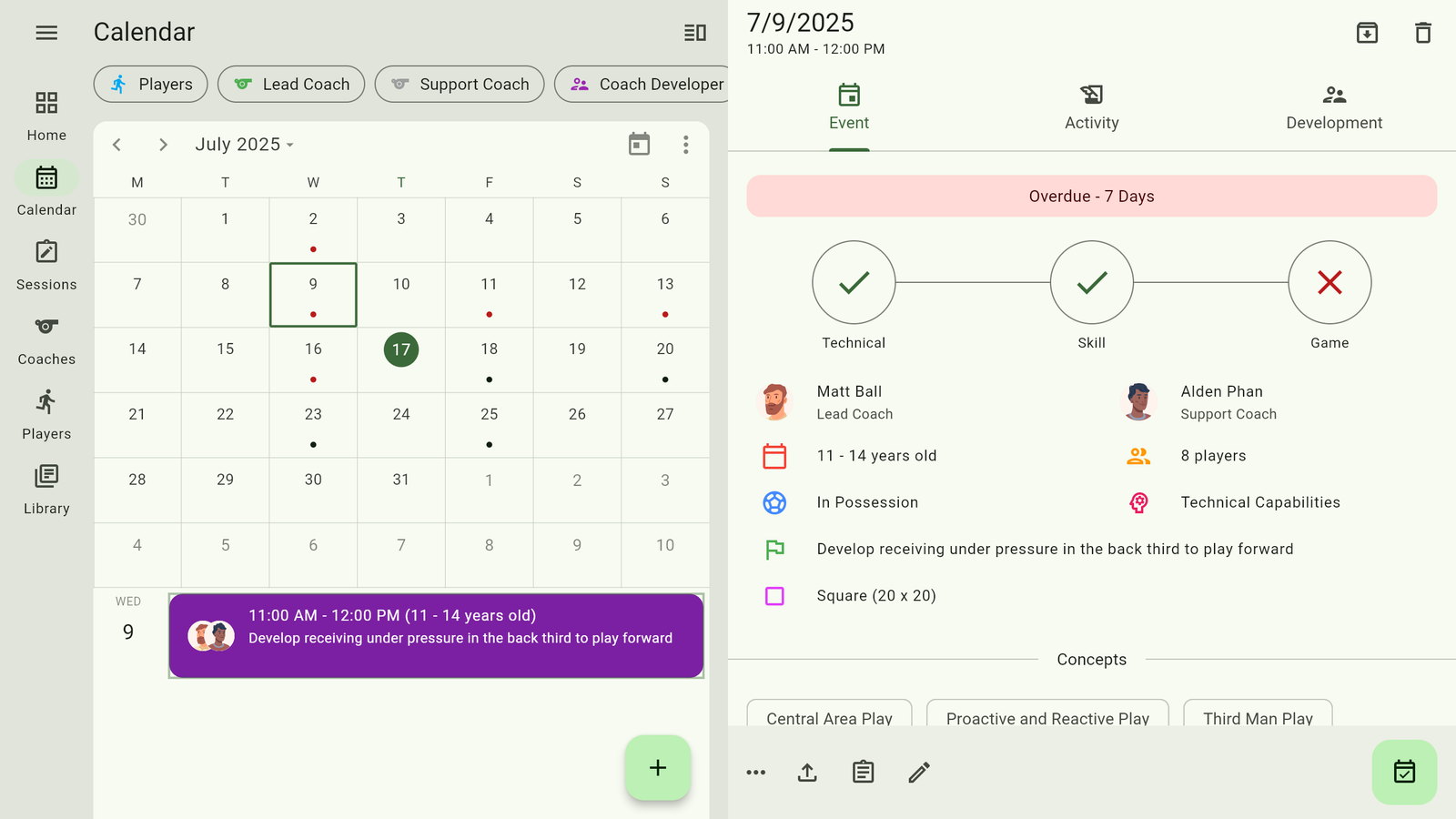Open the hamburger navigation menu
This screenshot has width=1456, height=819.
46,33
